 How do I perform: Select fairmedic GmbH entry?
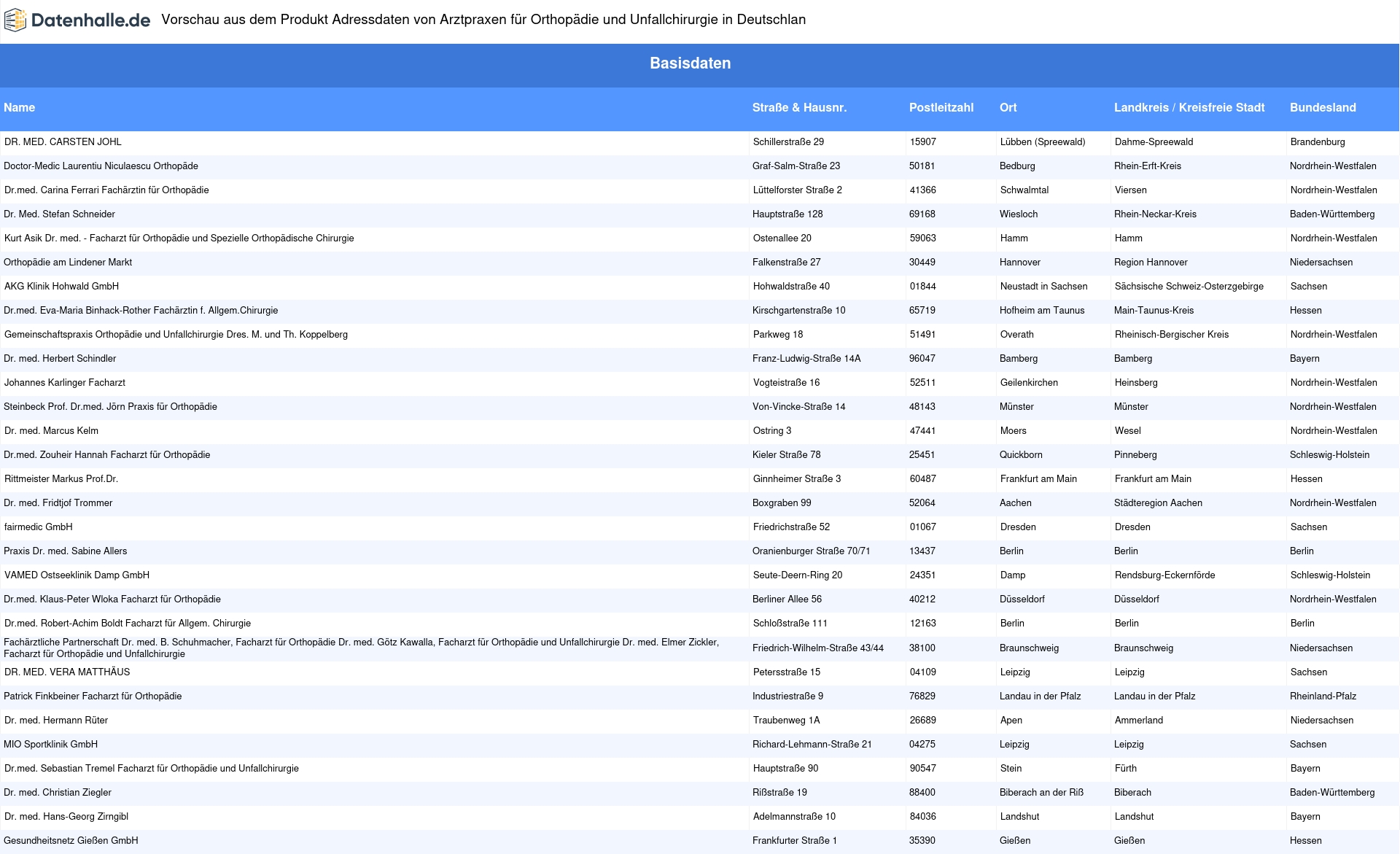[x=39, y=527]
